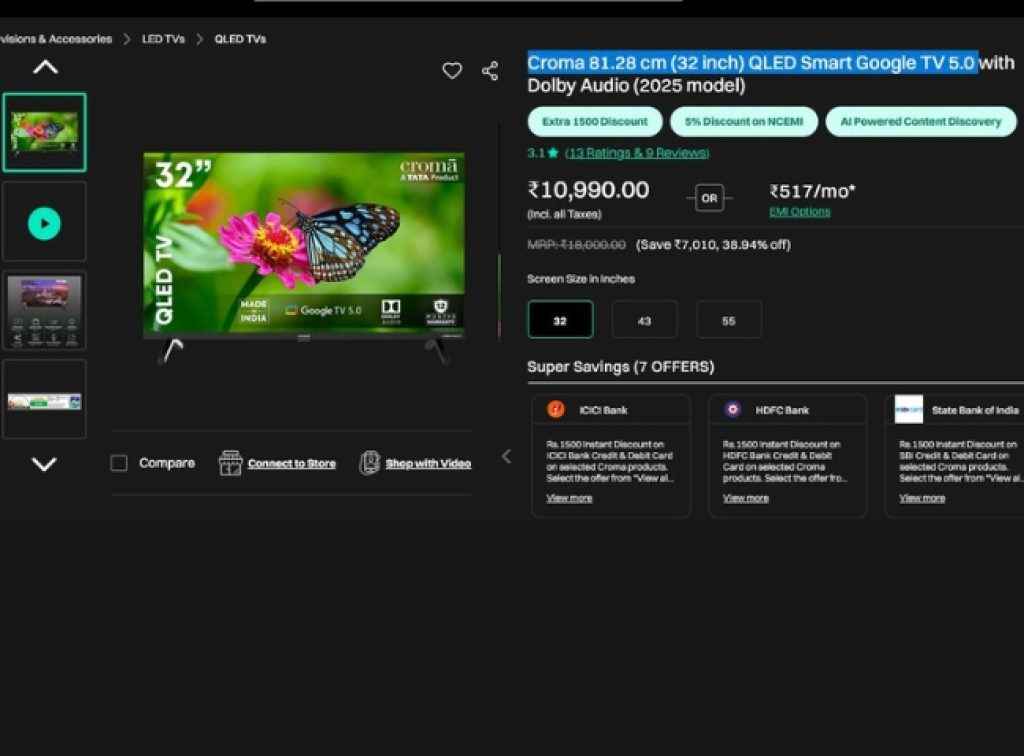
Task: Select the first product thumbnail
Action: (x=44, y=131)
